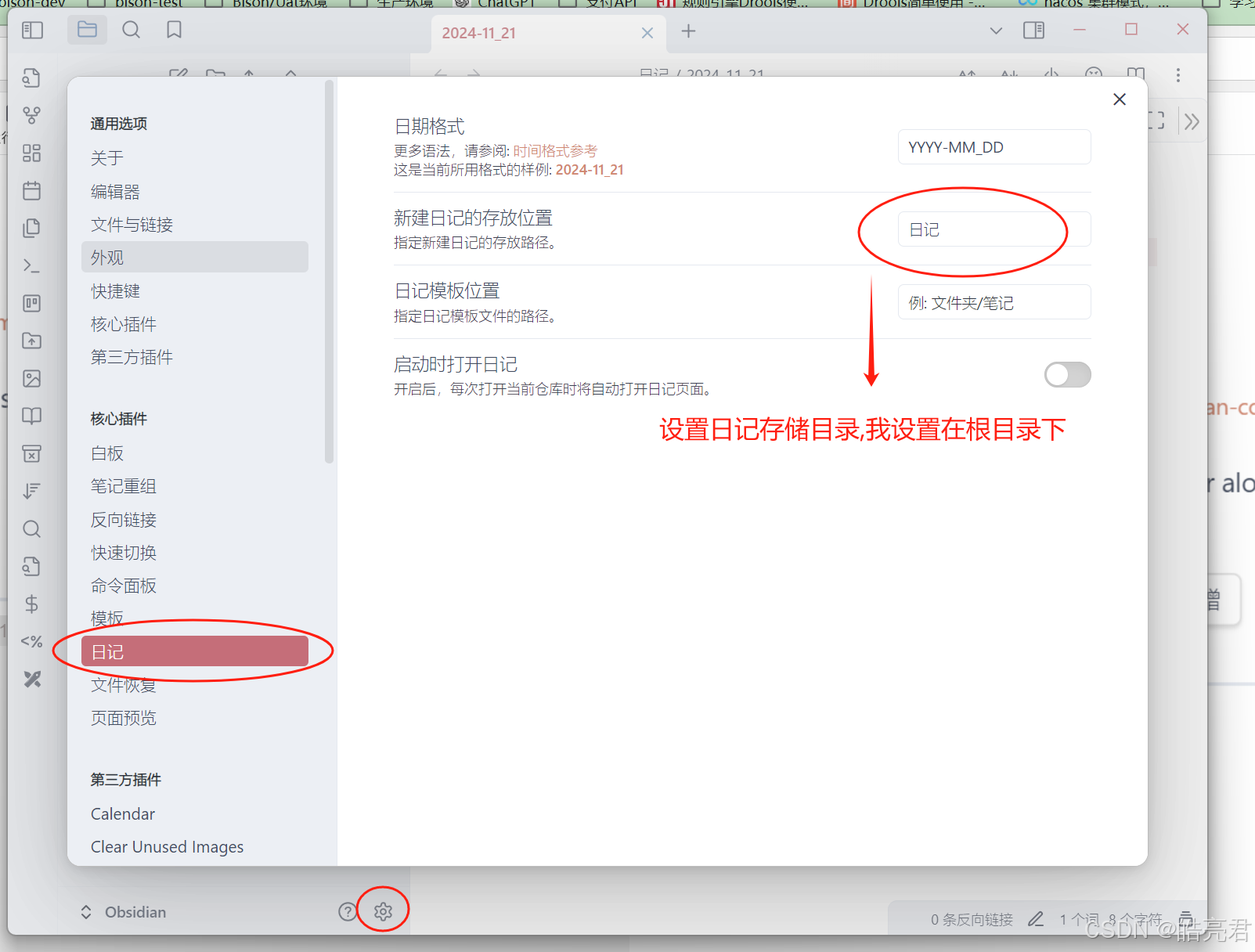Click the new diary location field
Screen dimensions: 1255x952
(994, 229)
